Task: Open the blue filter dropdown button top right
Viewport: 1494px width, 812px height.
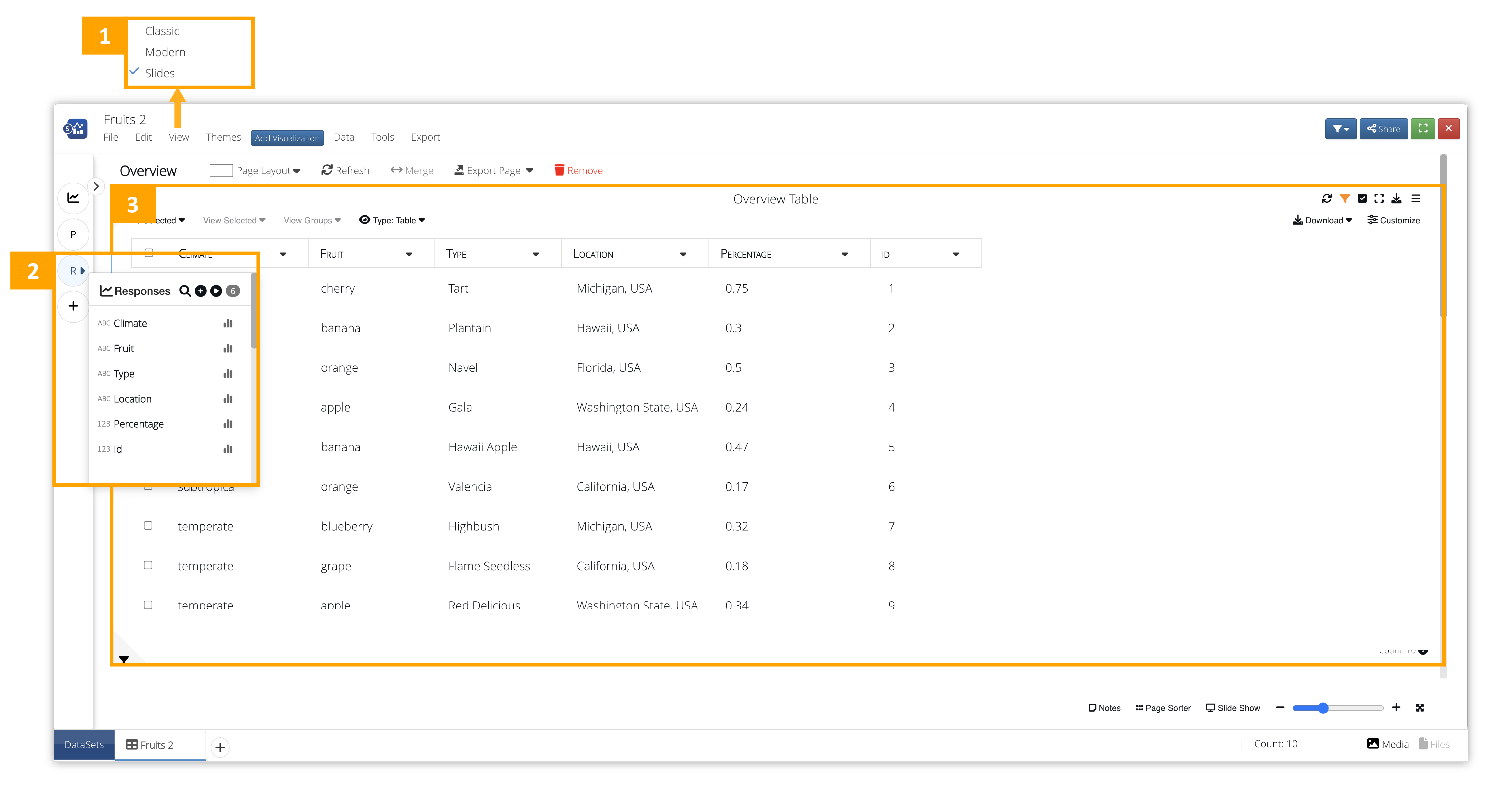Action: pyautogui.click(x=1340, y=129)
